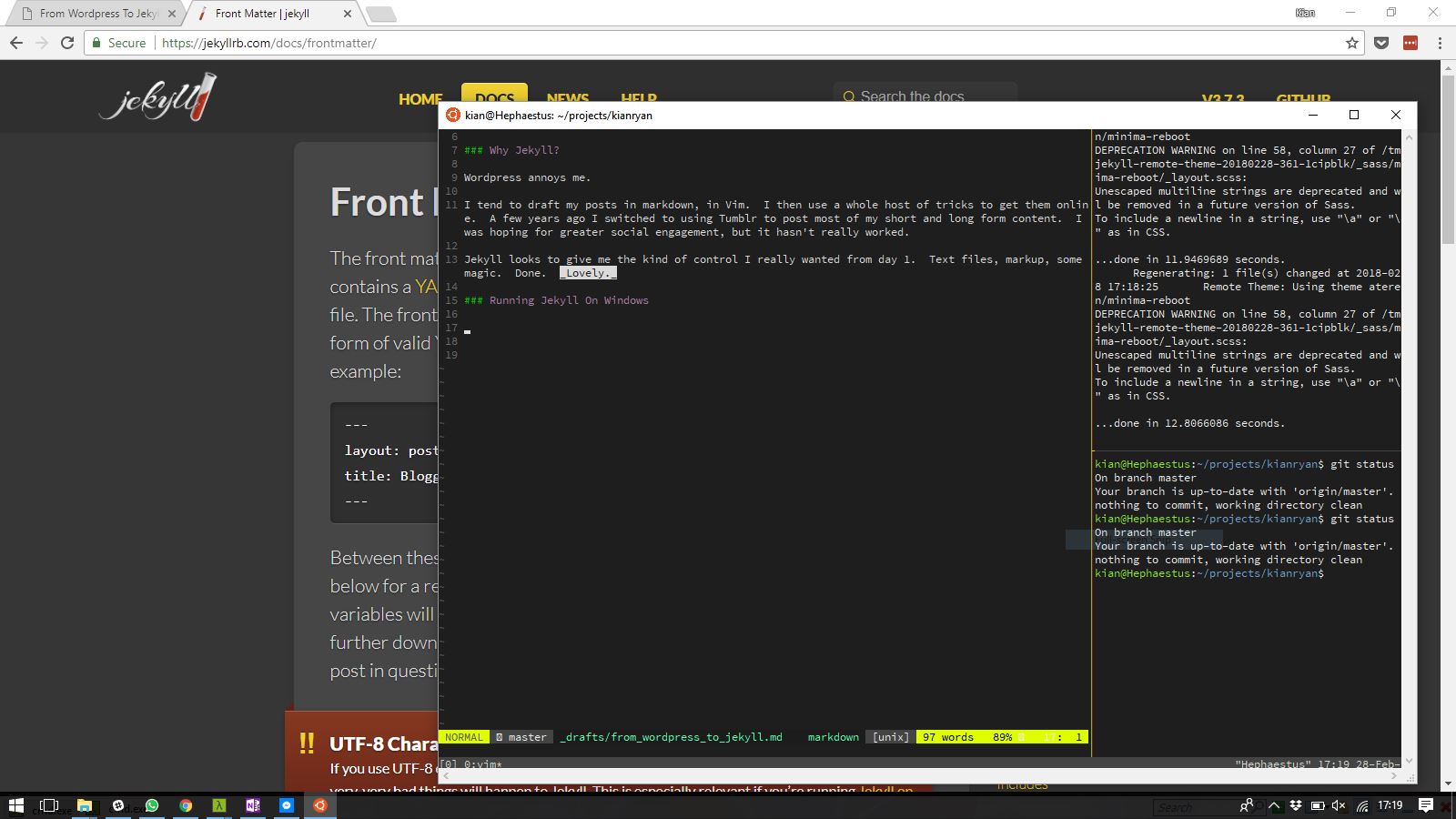The height and width of the screenshot is (819, 1456).
Task: Click the [unix] format indicator
Action: [x=890, y=737]
